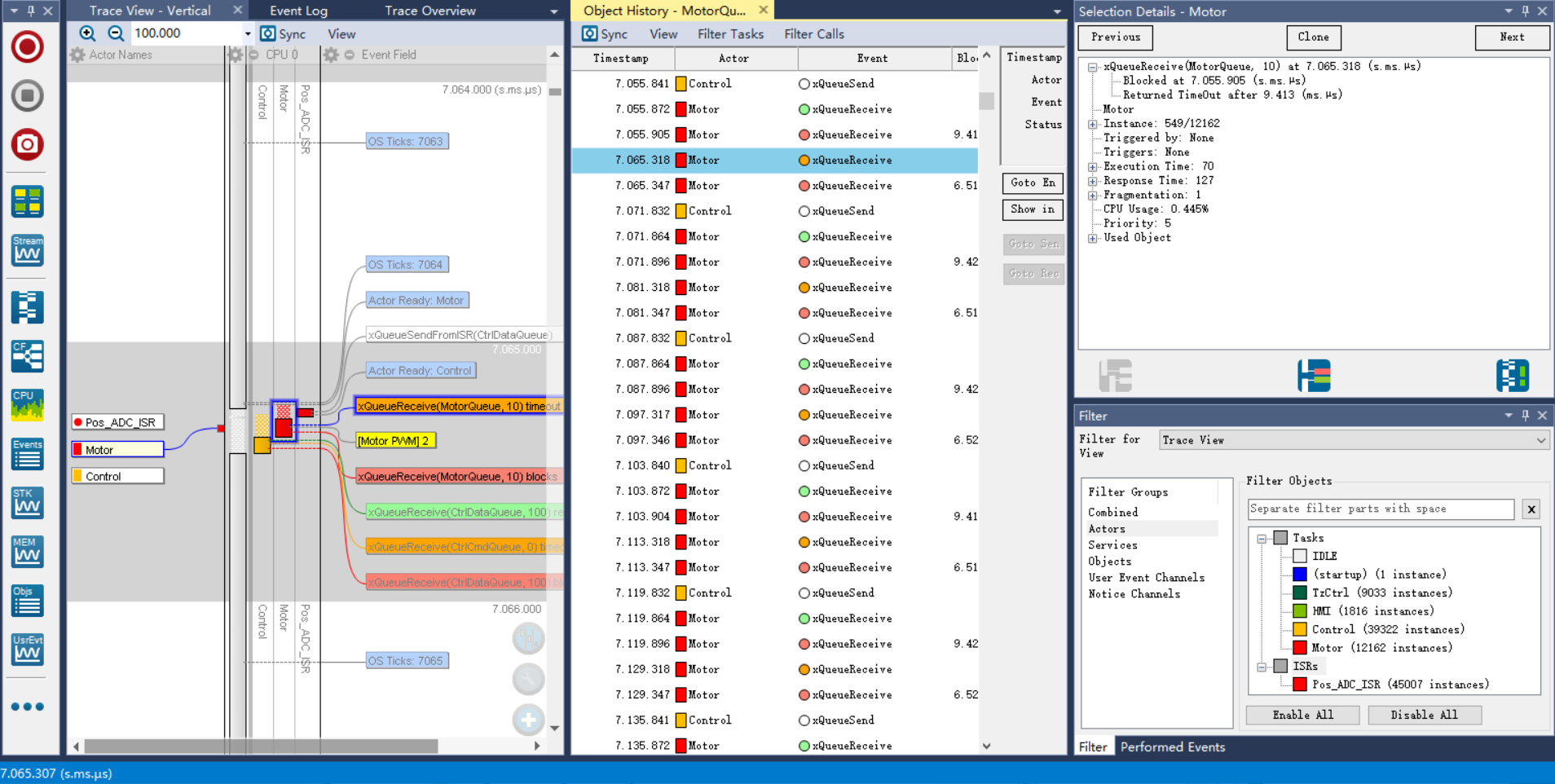Toggle the (startup) task filter checkbox
Image resolution: width=1555 pixels, height=784 pixels.
click(x=1300, y=575)
